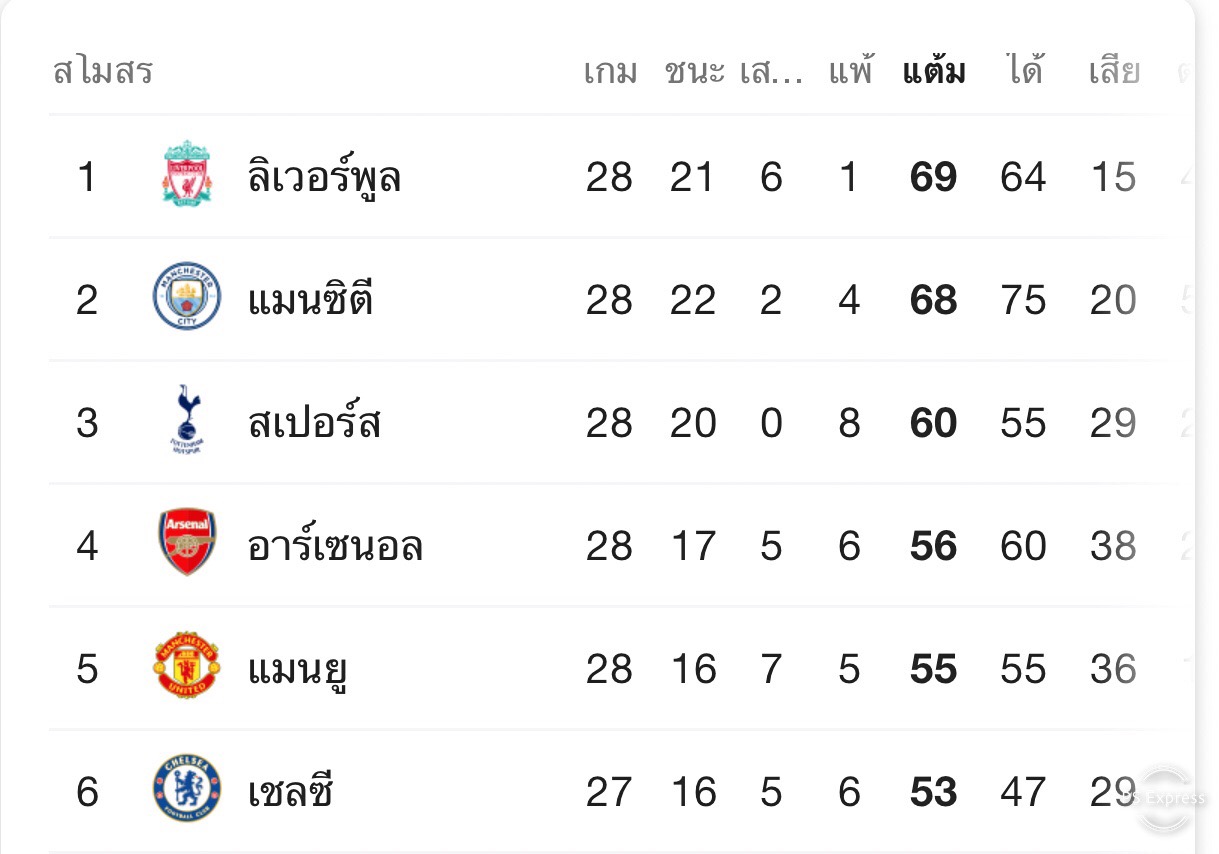Open the ลิเวอร์พูล team name link

325,177
